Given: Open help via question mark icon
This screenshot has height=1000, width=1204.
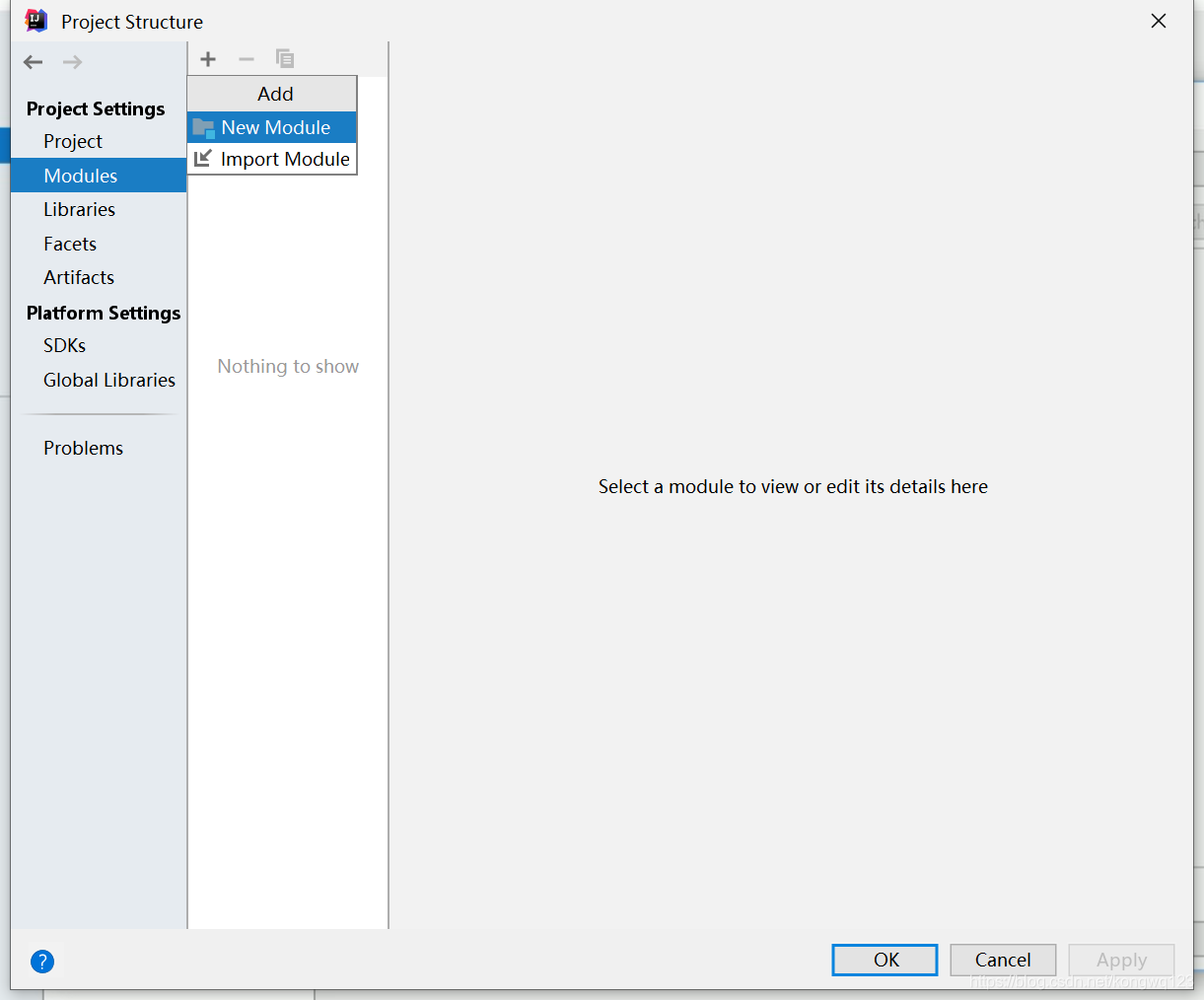Looking at the screenshot, I should [42, 962].
